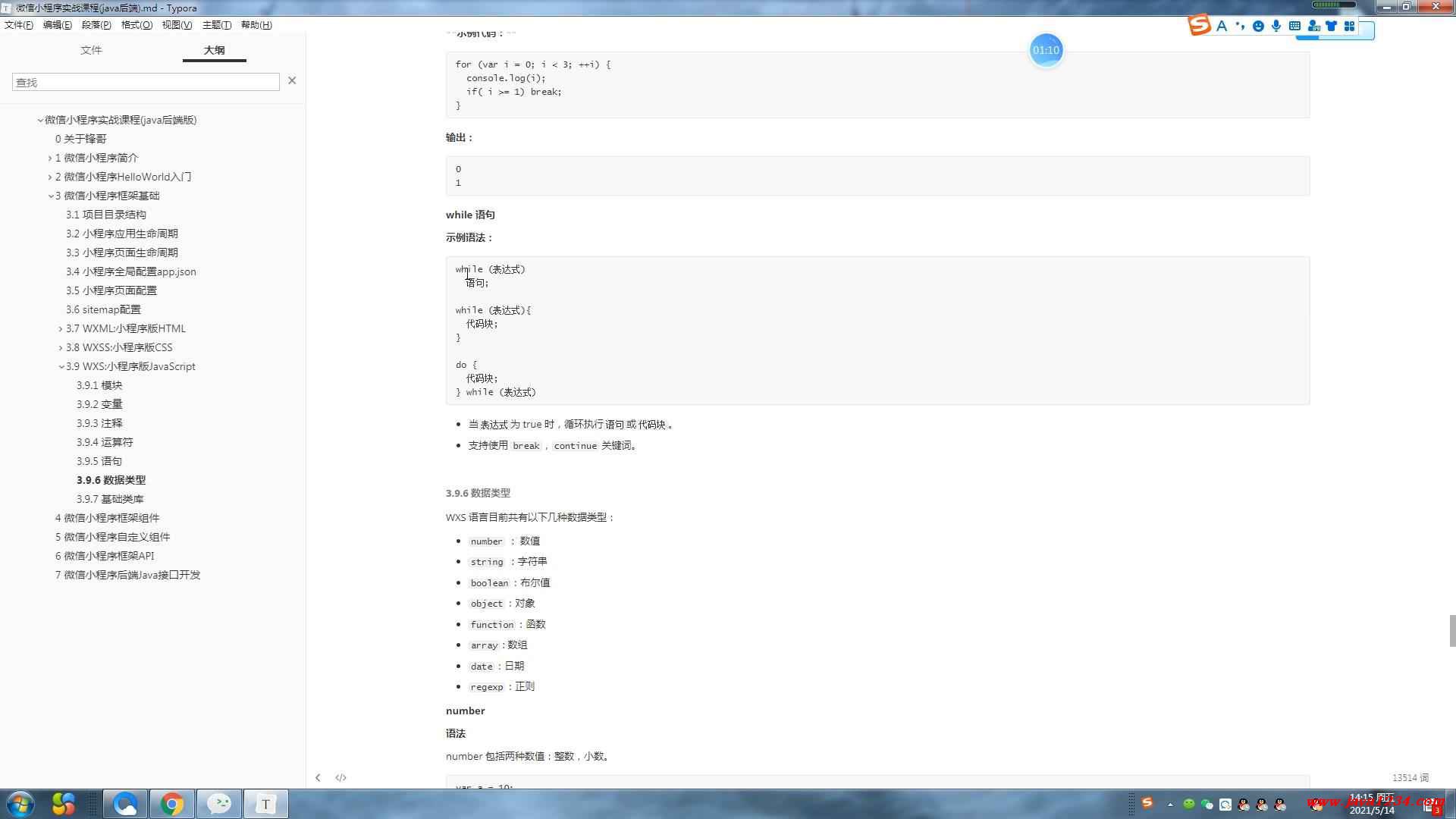The image size is (1456, 819).
Task: Click the document vertical scrollbar thumb
Action: (1452, 631)
